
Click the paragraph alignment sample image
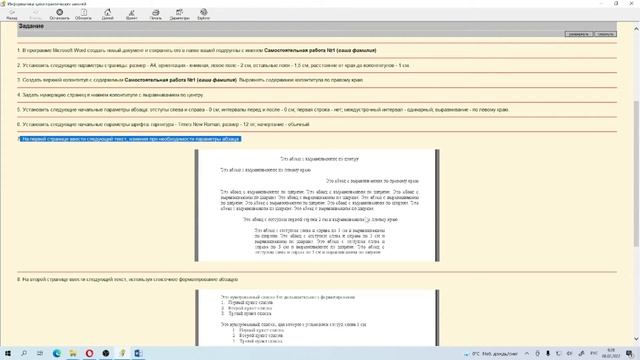(x=317, y=205)
